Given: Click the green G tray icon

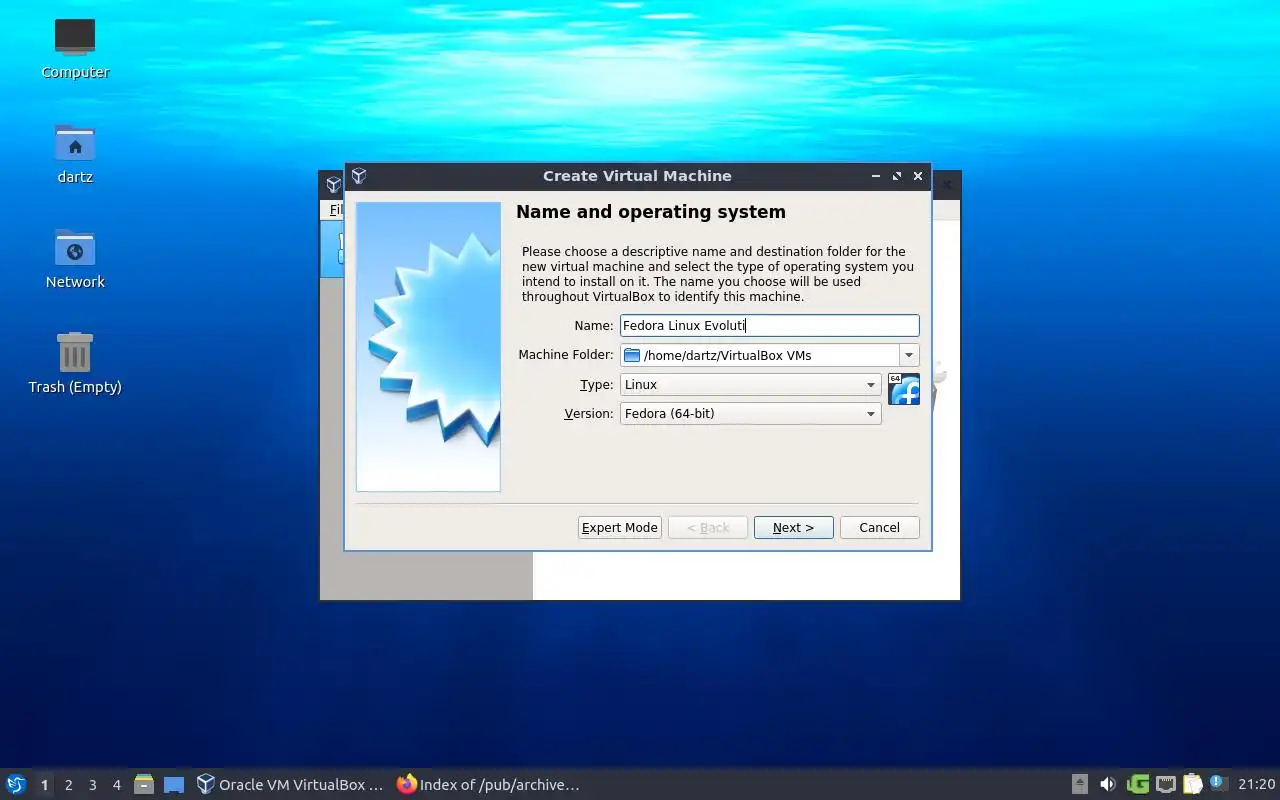Looking at the screenshot, I should [x=1137, y=784].
